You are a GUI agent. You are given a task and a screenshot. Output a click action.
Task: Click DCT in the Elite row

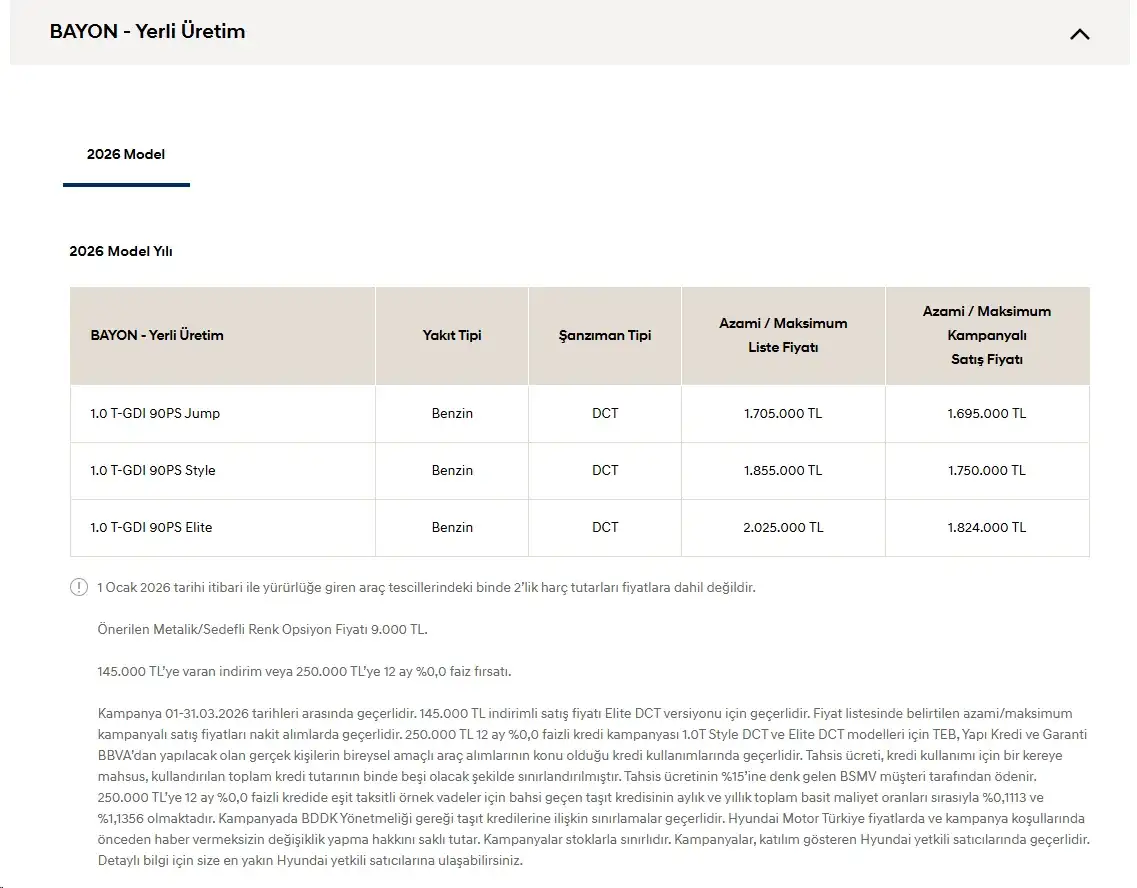click(x=605, y=528)
